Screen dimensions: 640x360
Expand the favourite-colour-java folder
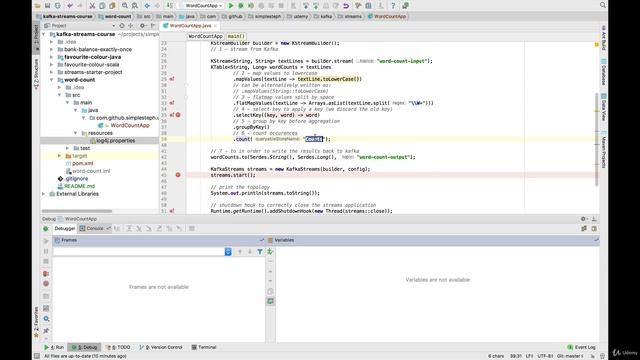[51, 57]
